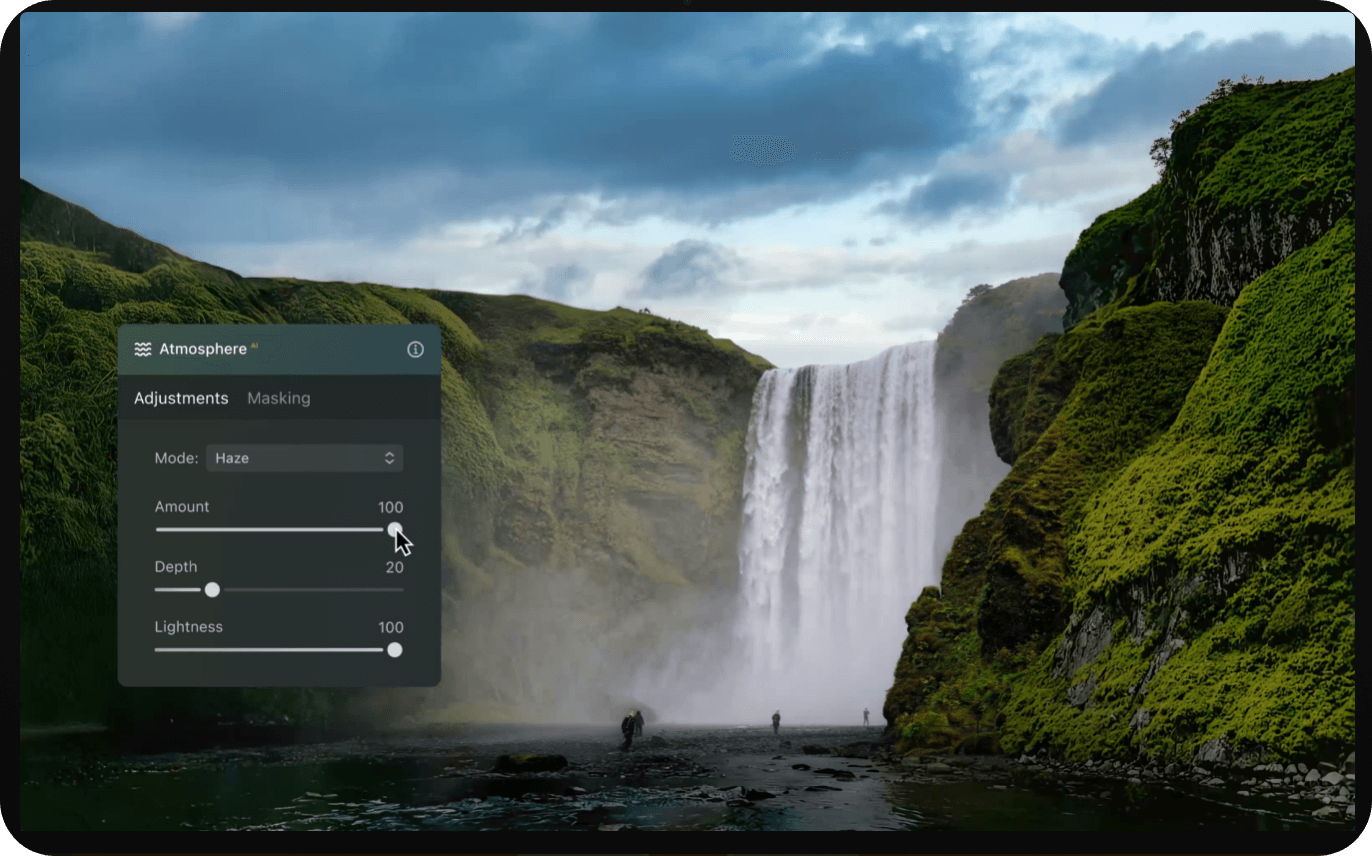
Task: Click the Amount value 100
Action: (x=390, y=507)
